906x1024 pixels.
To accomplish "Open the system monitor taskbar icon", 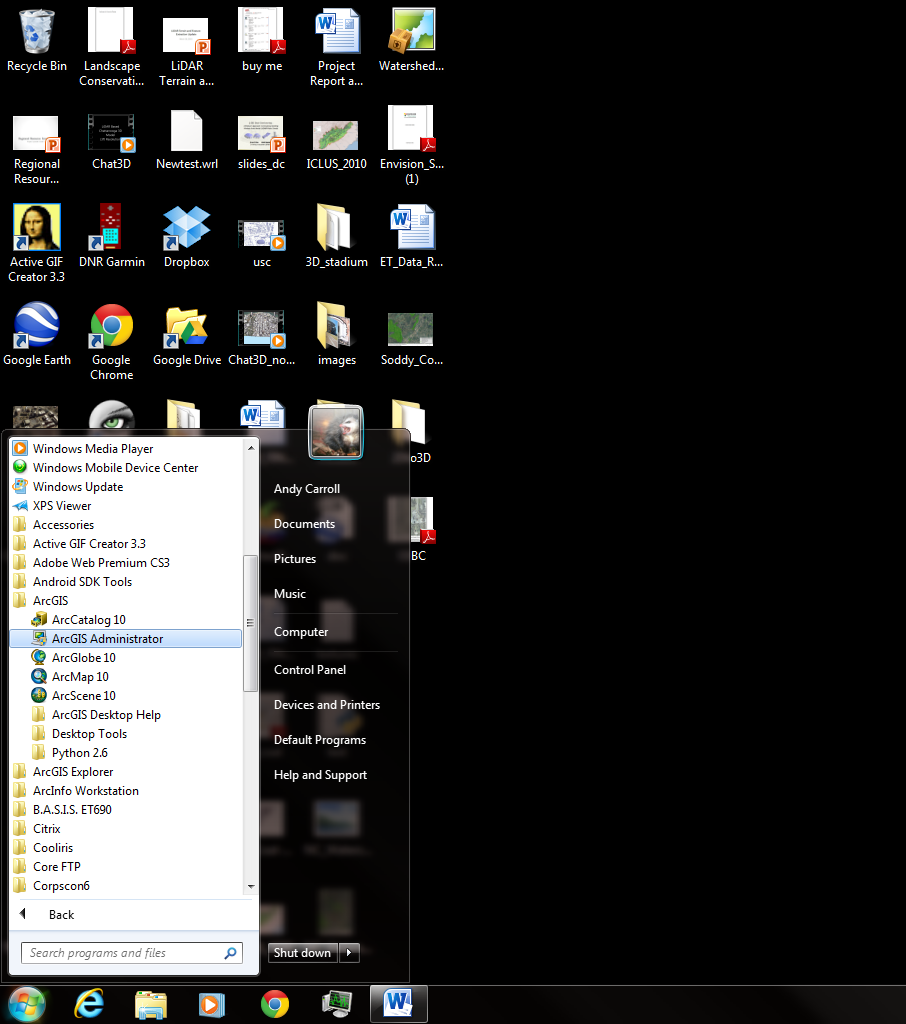I will (337, 1004).
